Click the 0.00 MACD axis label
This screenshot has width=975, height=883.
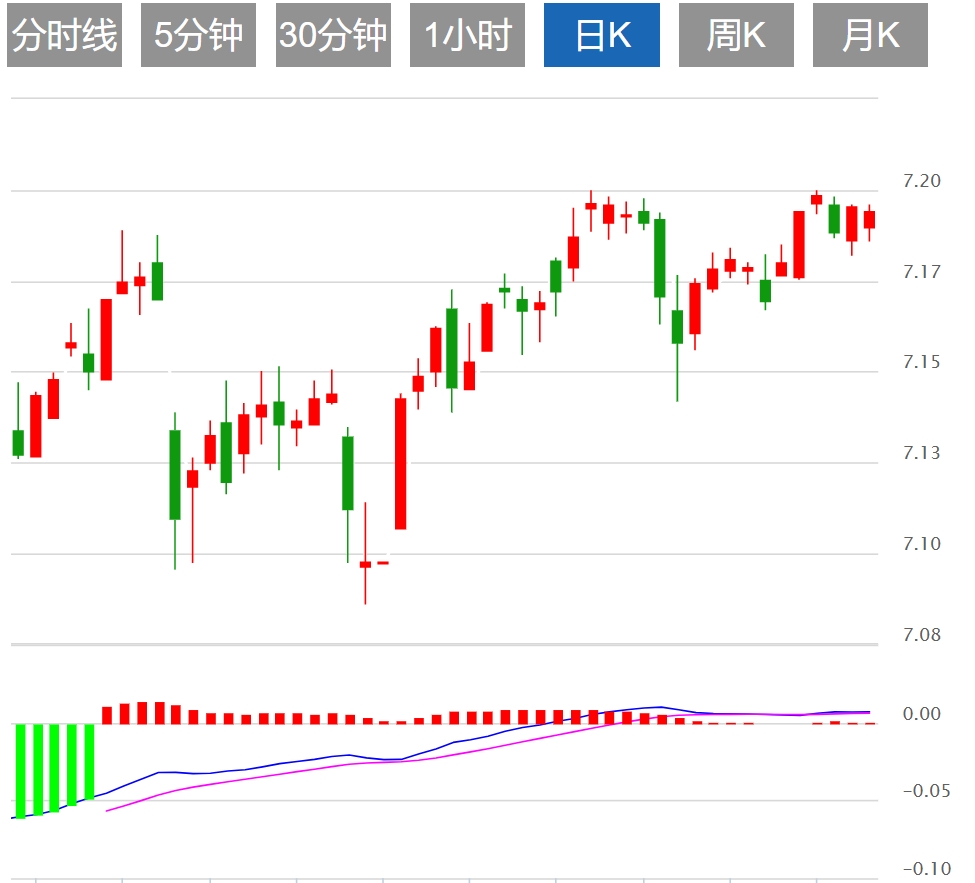[921, 714]
